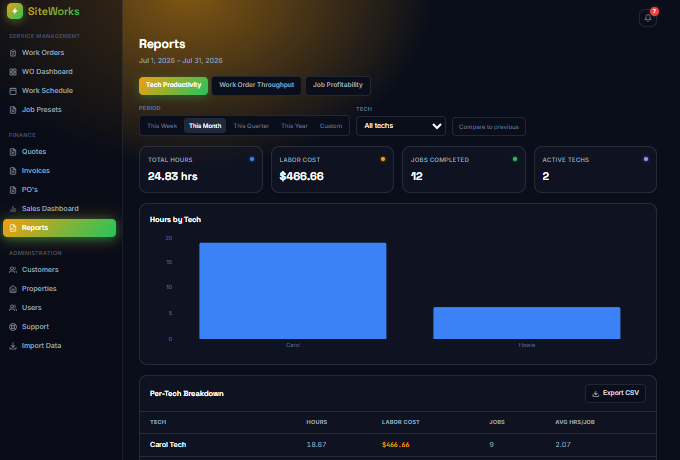Switch to the Job Profitability tab

click(x=338, y=85)
